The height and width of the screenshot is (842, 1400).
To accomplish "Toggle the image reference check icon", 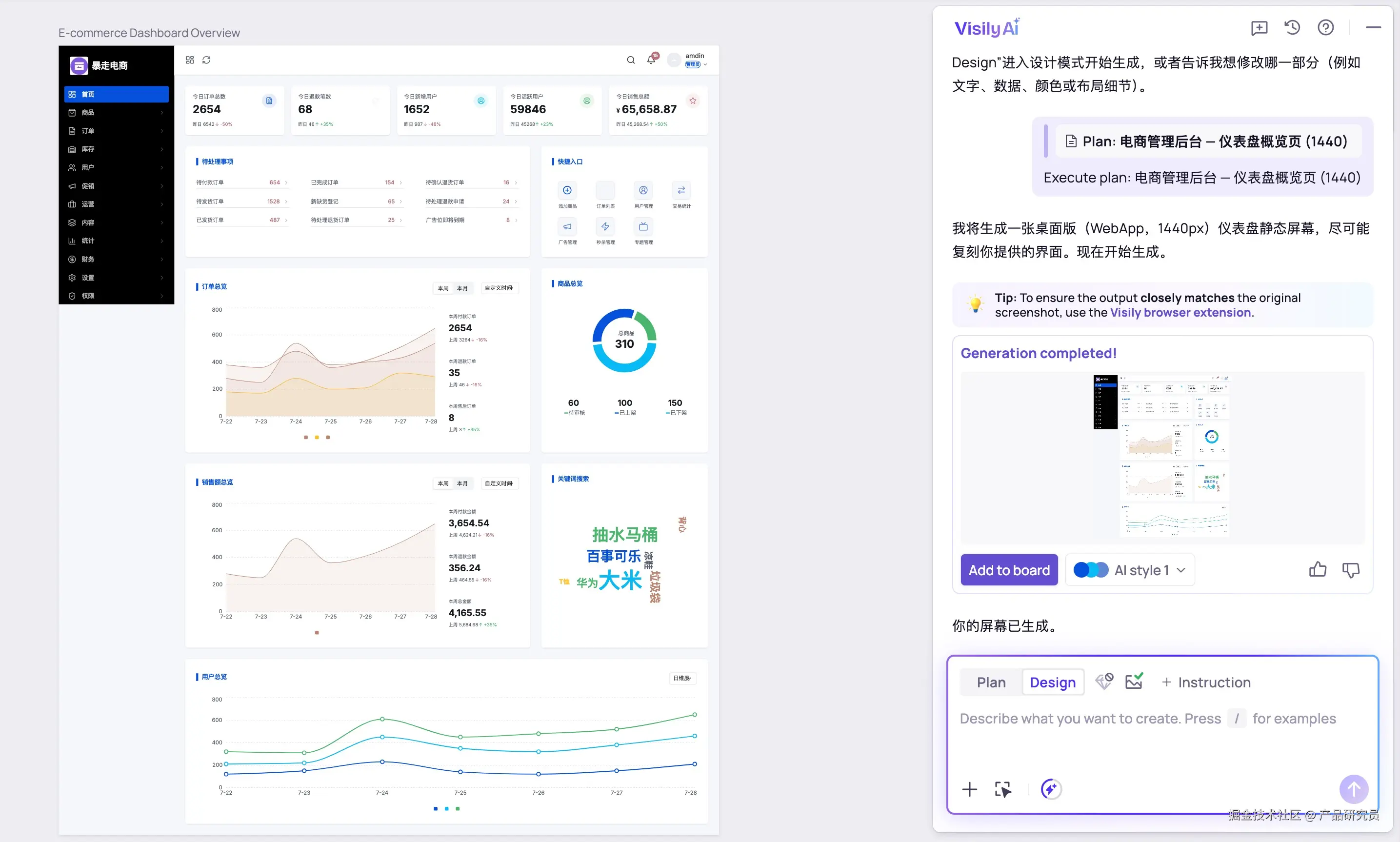I will point(1134,682).
